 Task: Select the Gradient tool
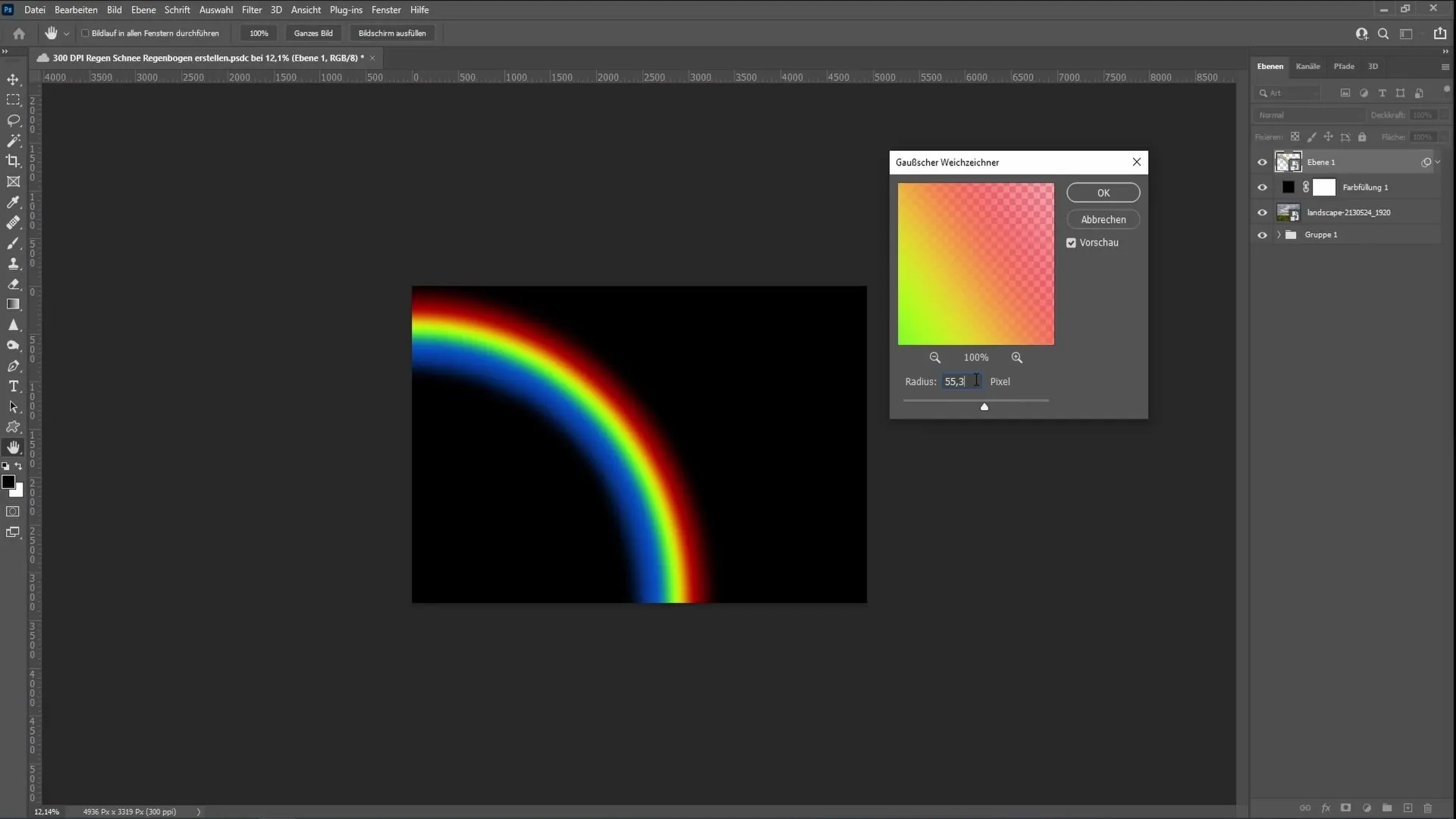click(13, 304)
